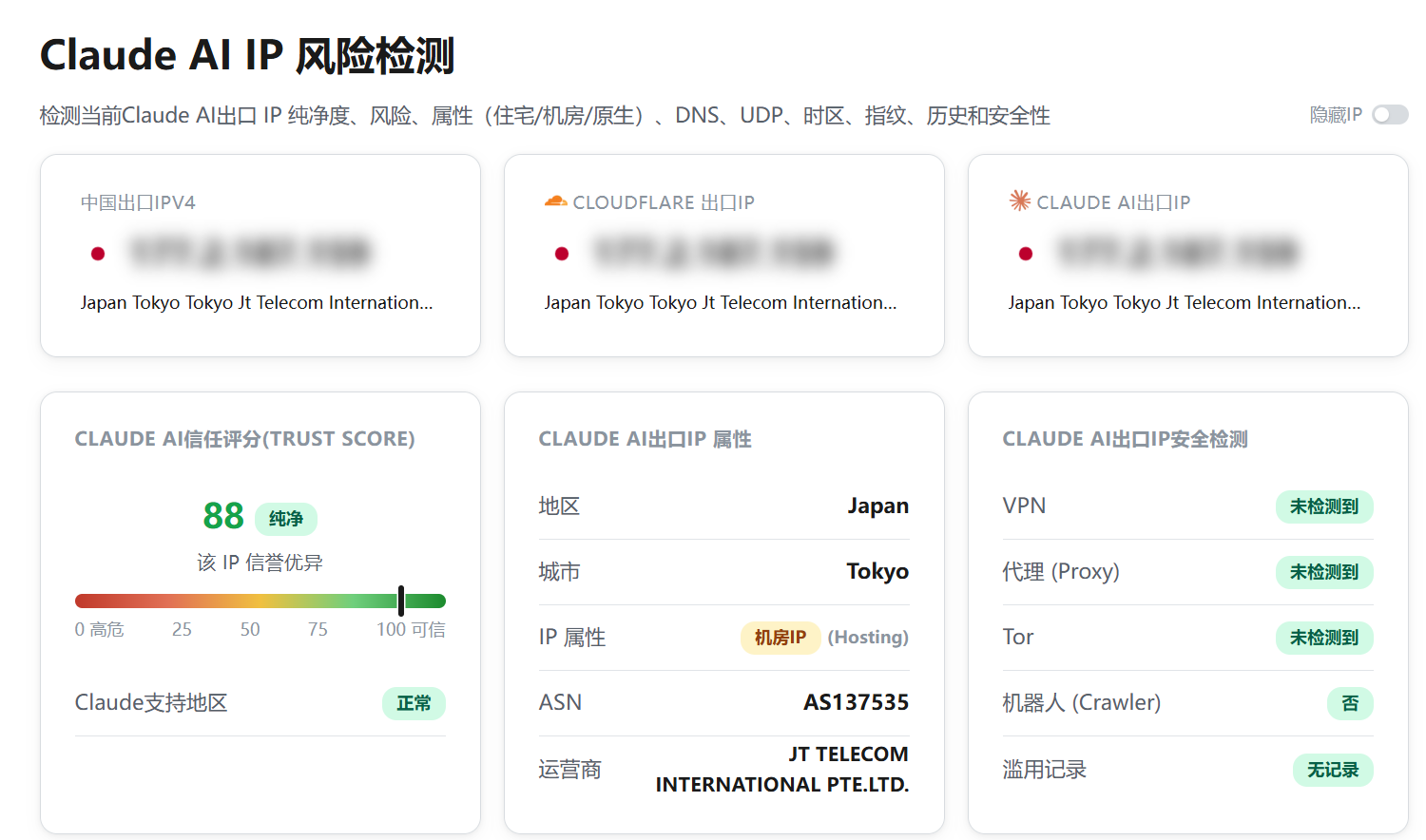Image resolution: width=1426 pixels, height=840 pixels.
Task: Click the Claude AI IP 风险检测 page title
Action: [247, 55]
